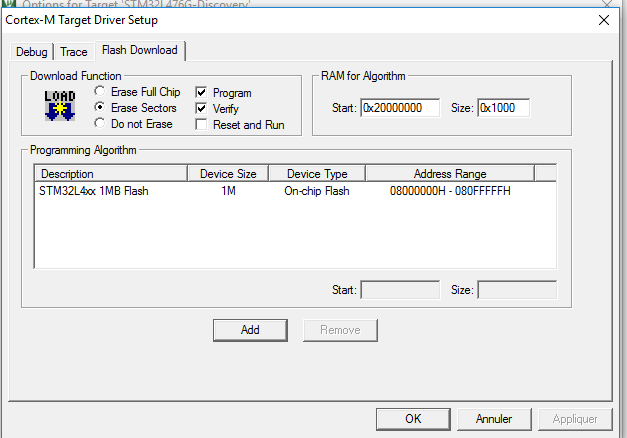This screenshot has height=438, width=627.
Task: Click the Programming Algorithm Size field
Action: click(x=517, y=290)
